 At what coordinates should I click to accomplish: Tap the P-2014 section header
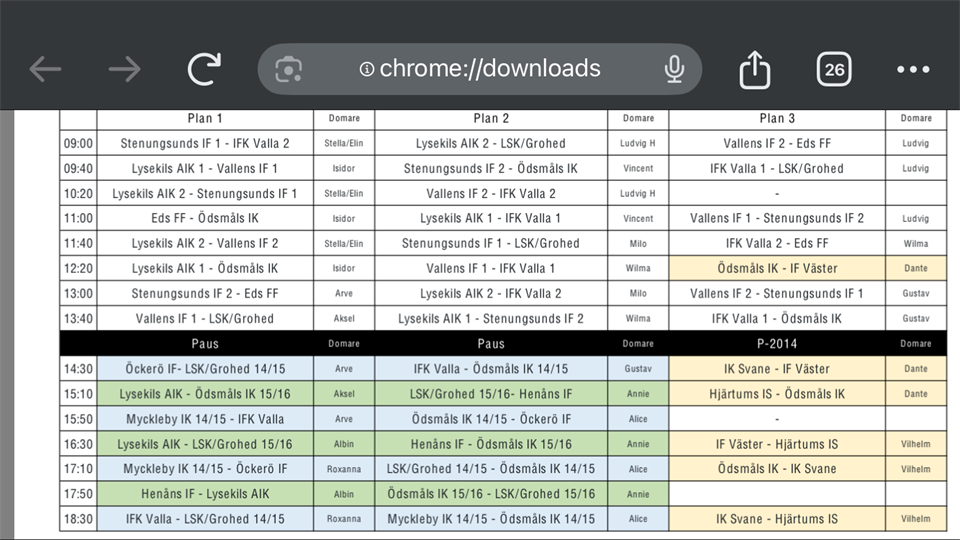click(777, 344)
